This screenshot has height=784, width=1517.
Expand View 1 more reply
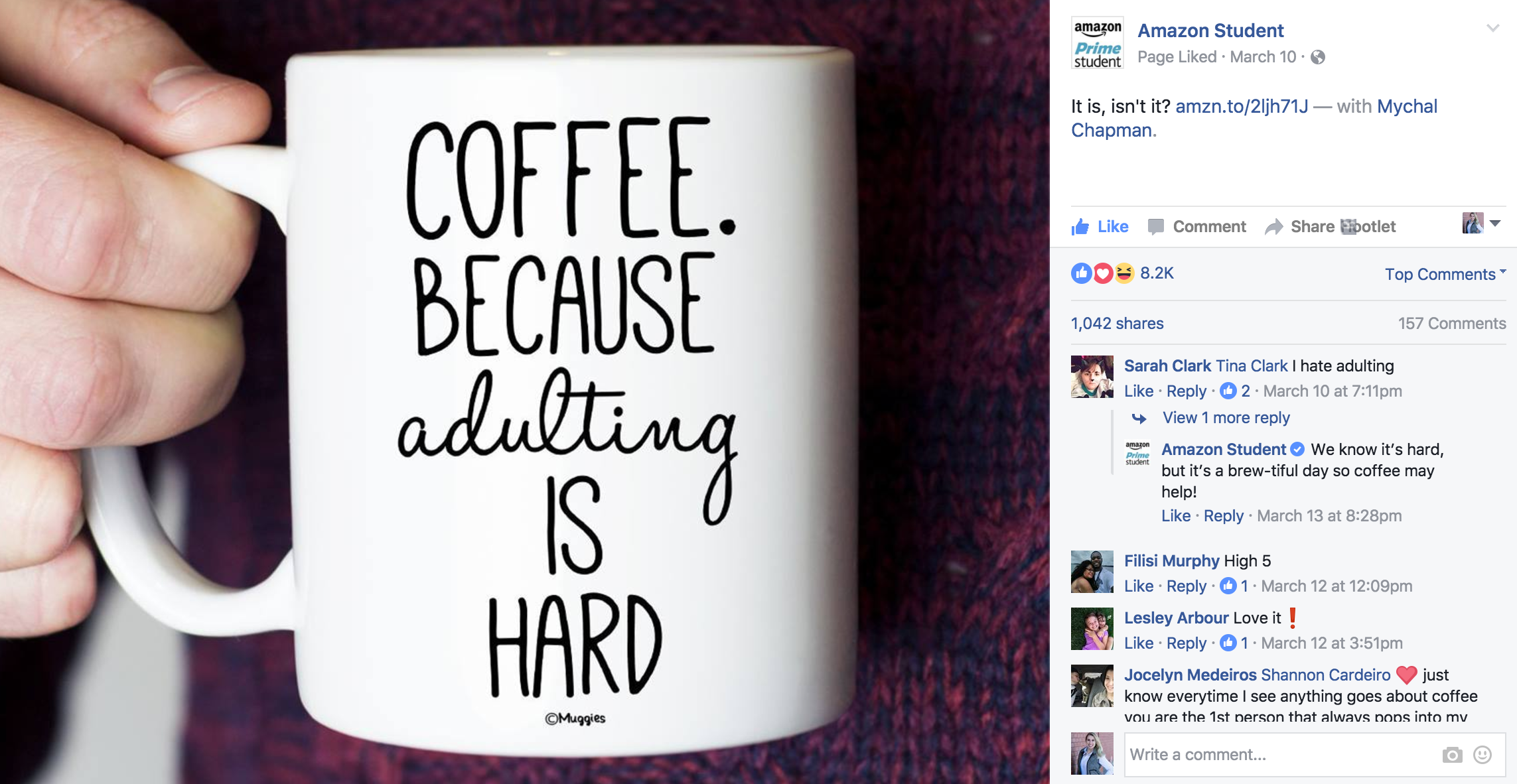pyautogui.click(x=1226, y=418)
